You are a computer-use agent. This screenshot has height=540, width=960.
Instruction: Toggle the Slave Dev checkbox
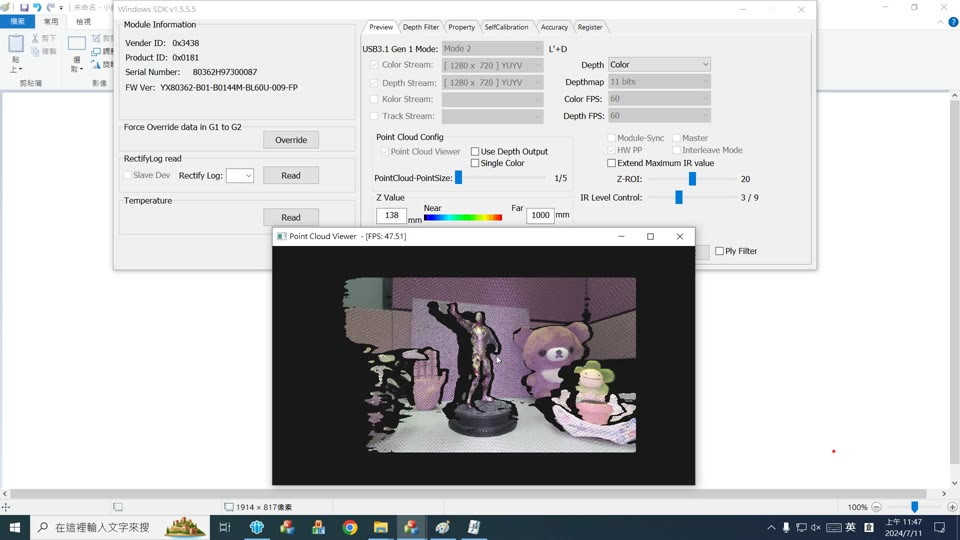coord(127,175)
